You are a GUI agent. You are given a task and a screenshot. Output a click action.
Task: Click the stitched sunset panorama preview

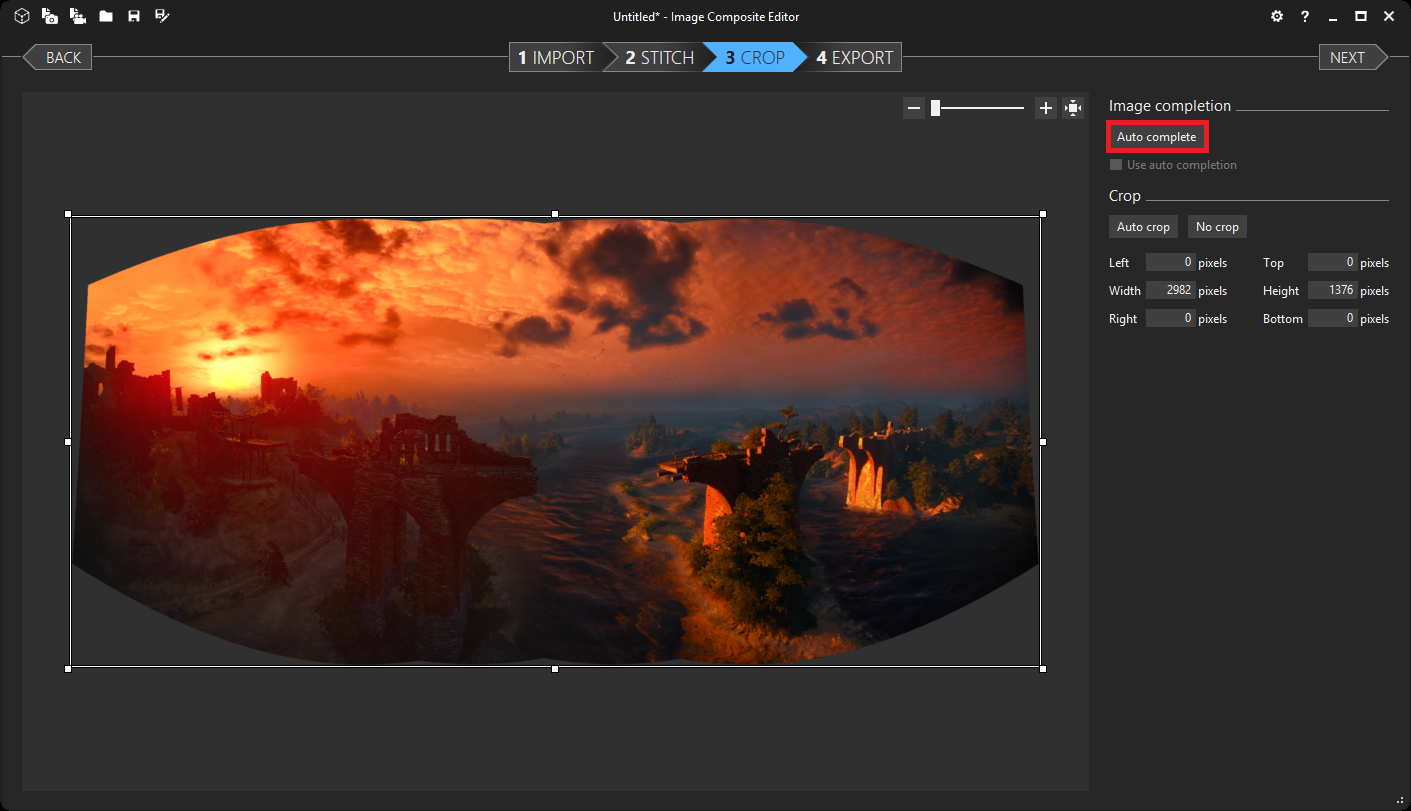tap(555, 441)
